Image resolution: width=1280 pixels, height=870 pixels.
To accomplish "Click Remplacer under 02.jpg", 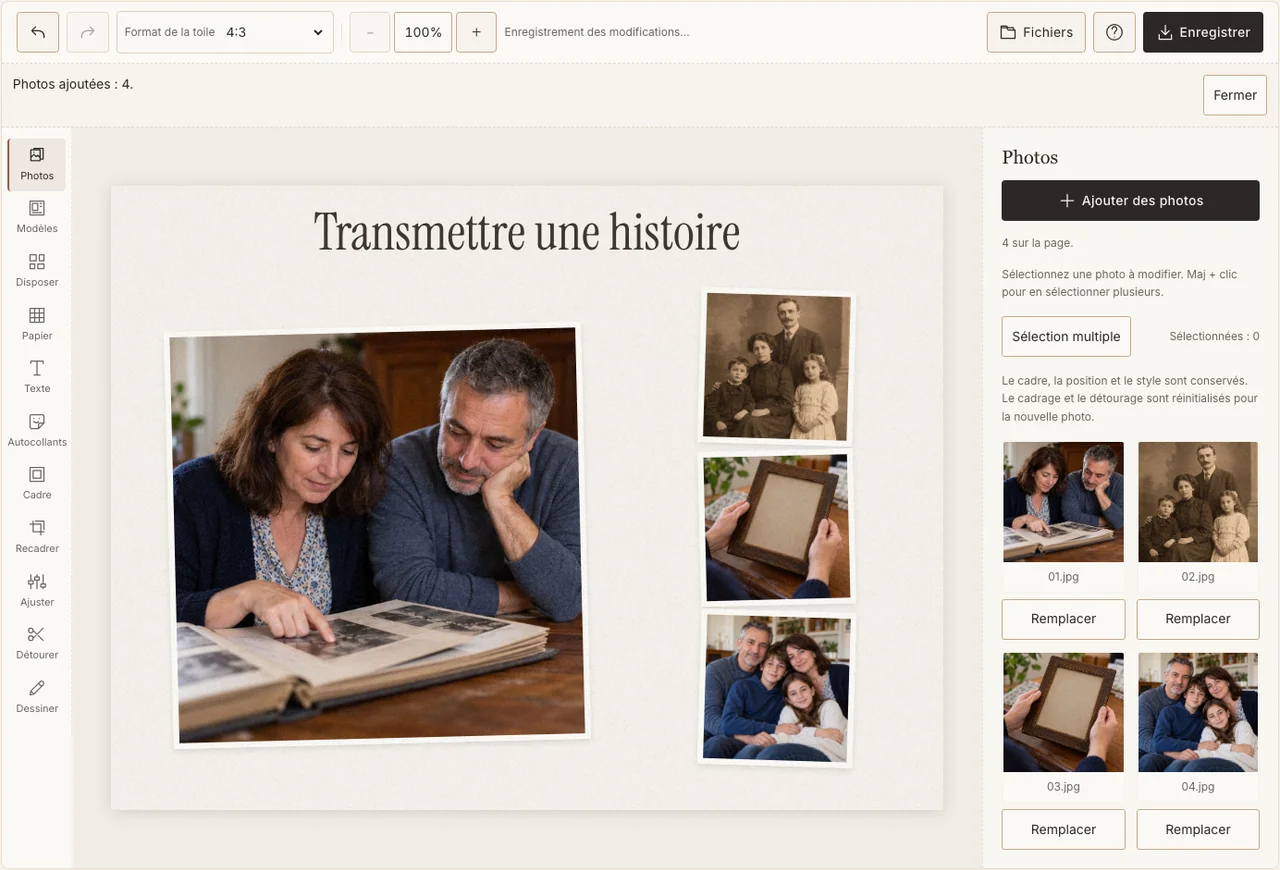I will coord(1198,619).
